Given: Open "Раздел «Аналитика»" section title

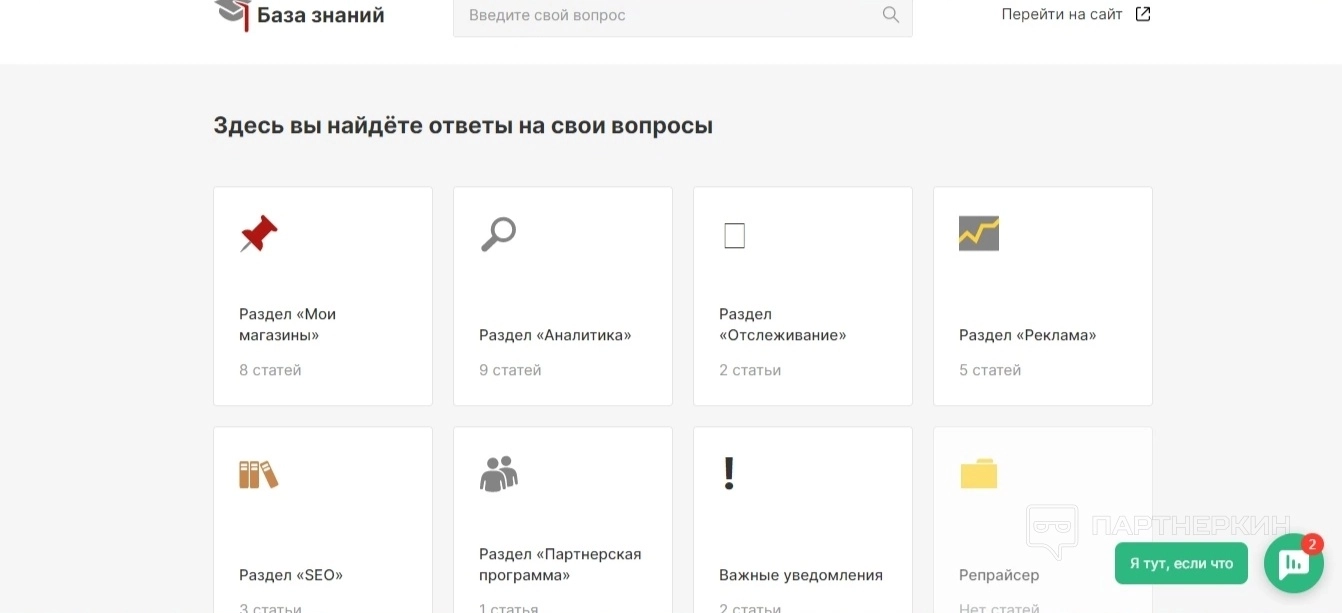Looking at the screenshot, I should pos(555,335).
